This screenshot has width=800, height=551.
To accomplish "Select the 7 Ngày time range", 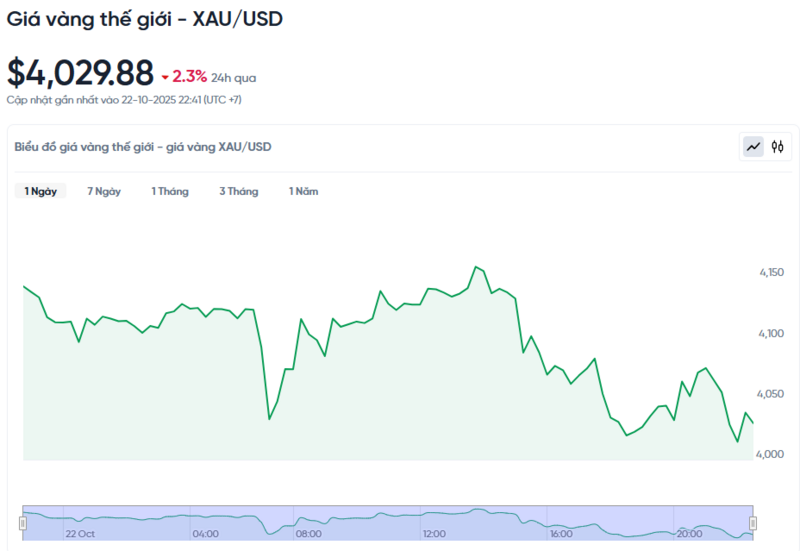I will [x=104, y=191].
